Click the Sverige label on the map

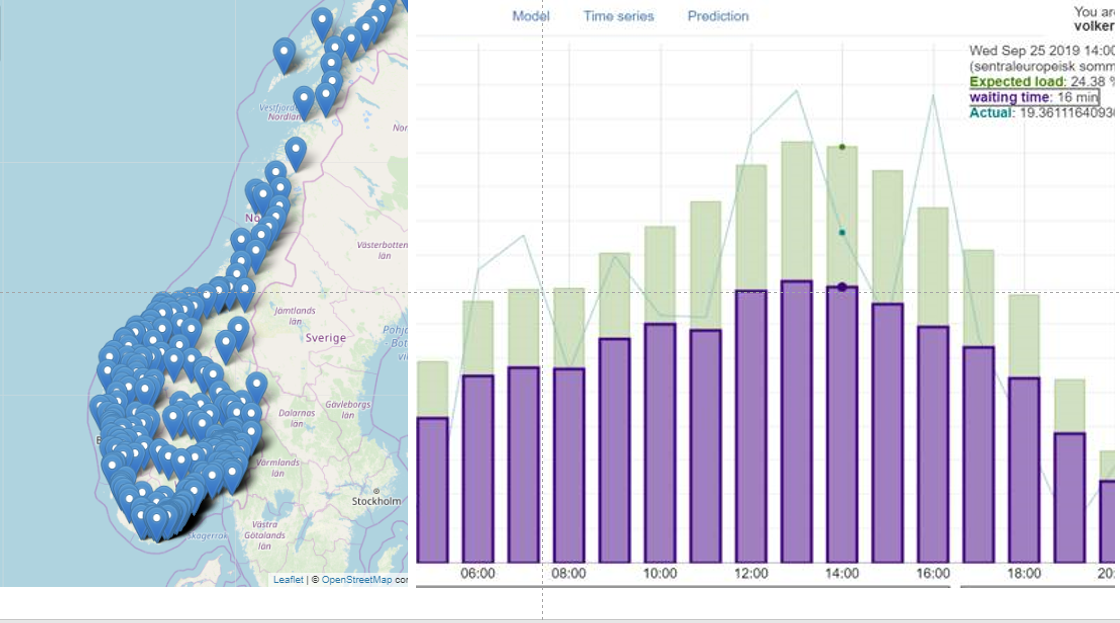pyautogui.click(x=326, y=338)
